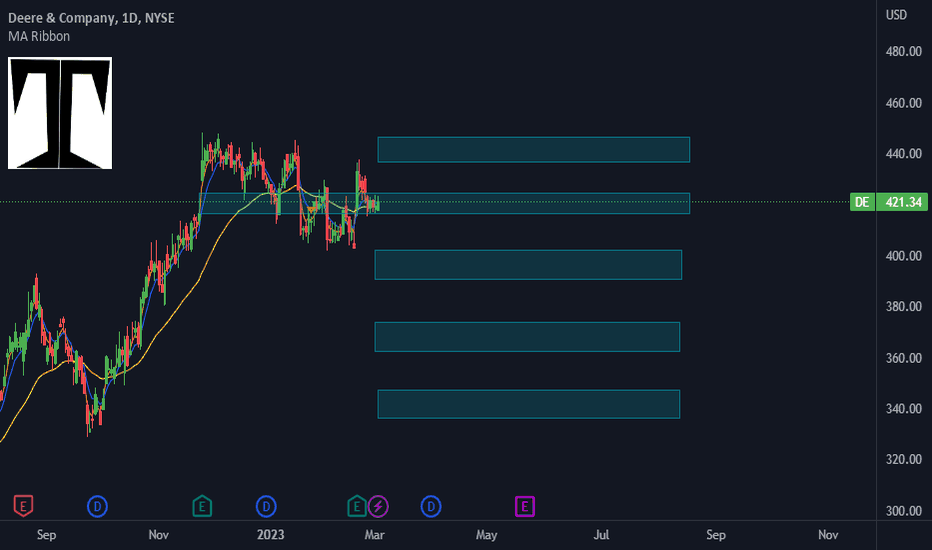
Task: Click the purple lightning bolt event icon
Action: point(379,507)
